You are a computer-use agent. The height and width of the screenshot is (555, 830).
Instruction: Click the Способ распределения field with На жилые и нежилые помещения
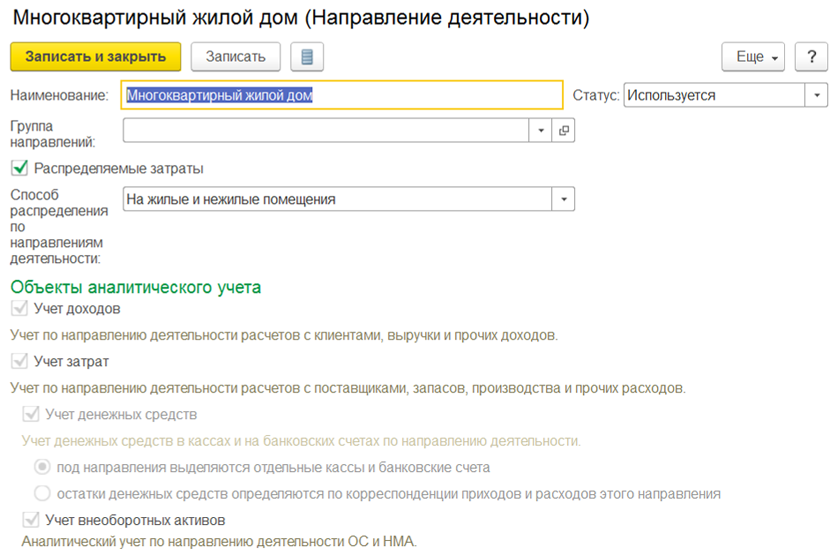click(x=337, y=199)
